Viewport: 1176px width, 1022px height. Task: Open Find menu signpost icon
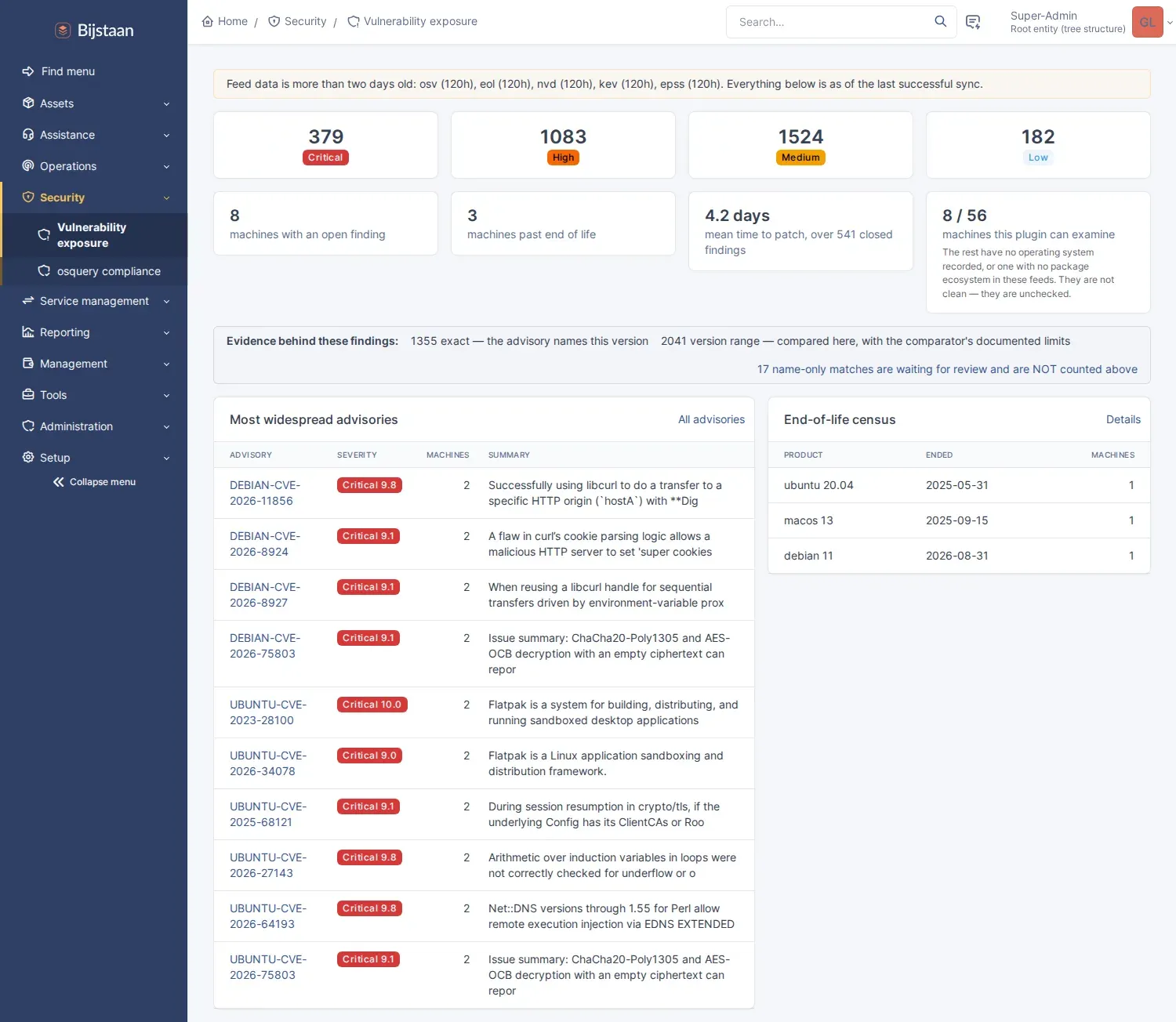[x=28, y=71]
